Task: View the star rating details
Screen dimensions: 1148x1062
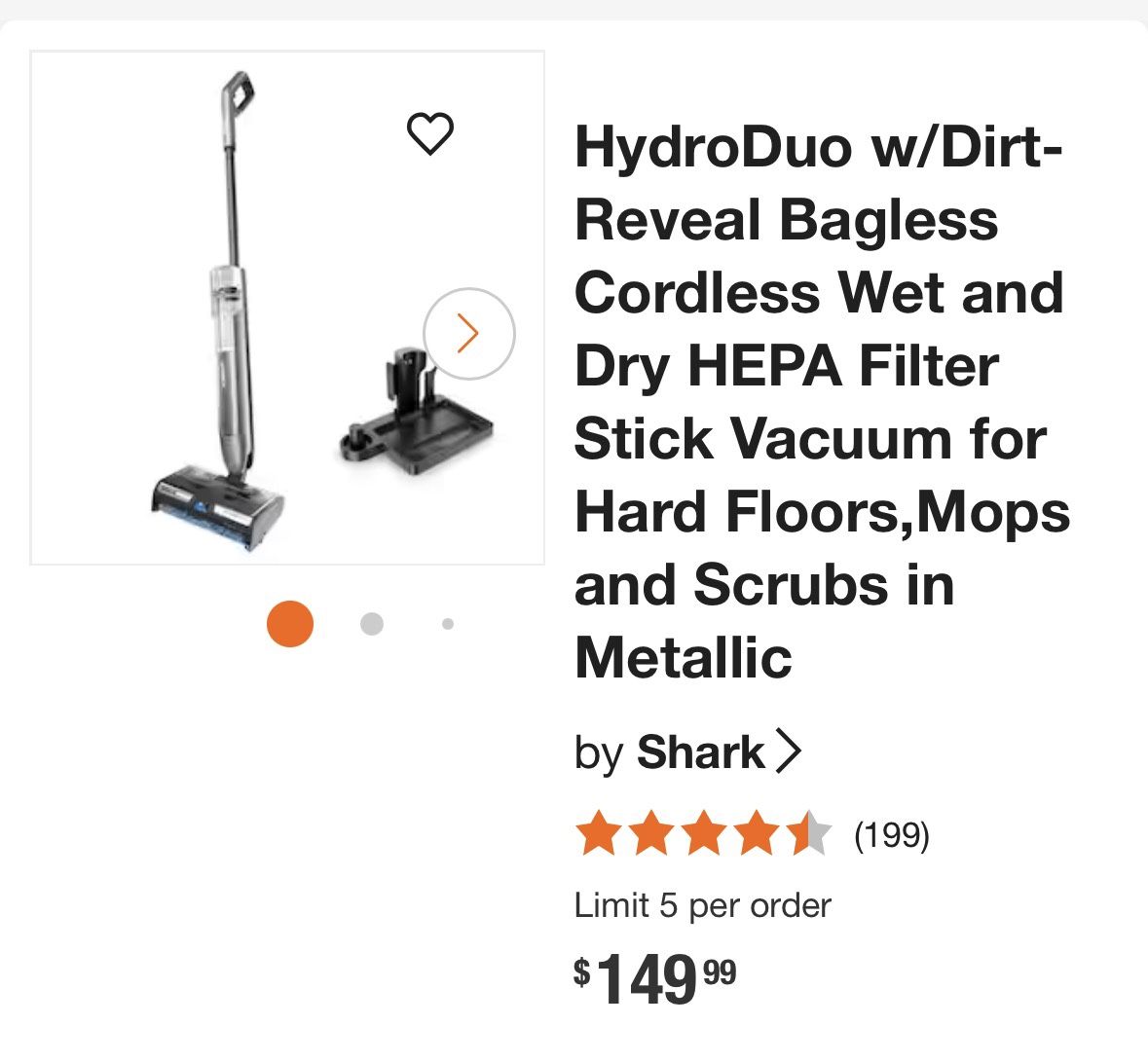Action: (704, 833)
